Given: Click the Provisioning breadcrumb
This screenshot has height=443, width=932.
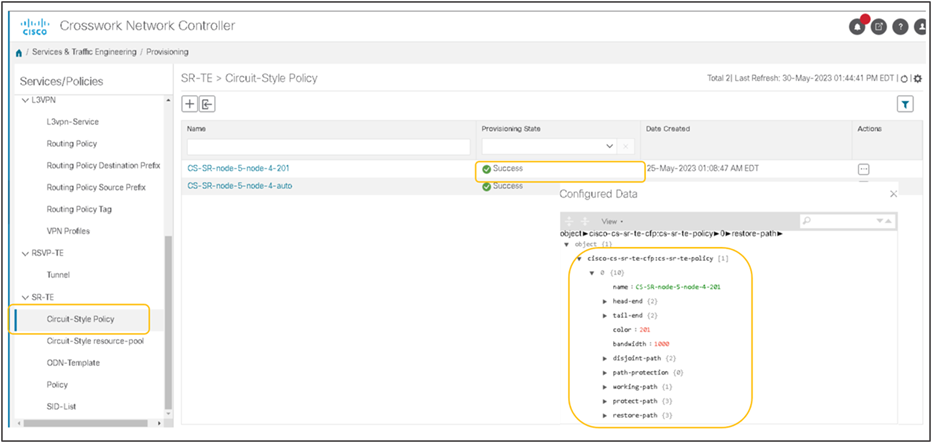Looking at the screenshot, I should 167,52.
